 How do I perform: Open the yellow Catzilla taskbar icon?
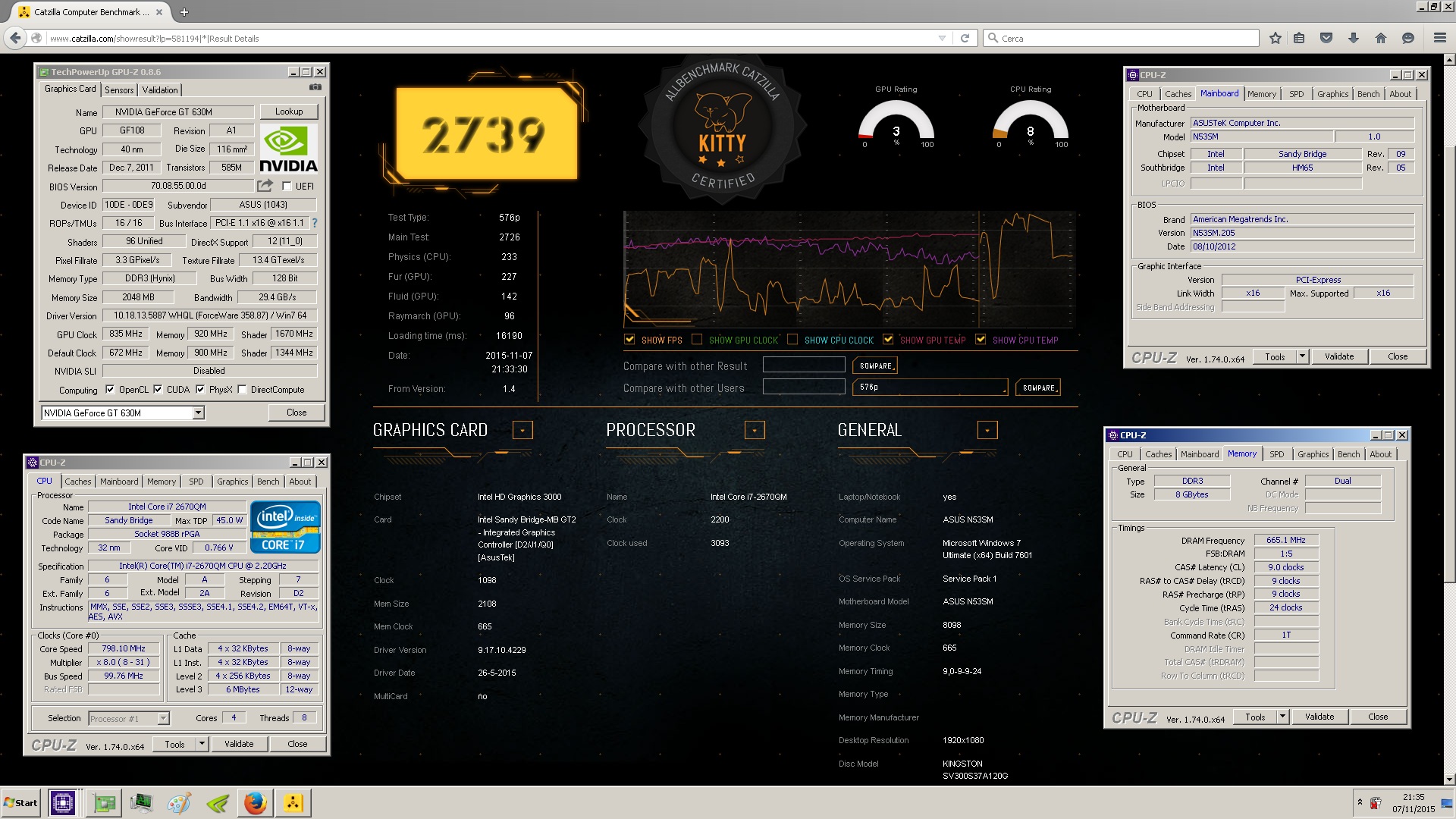coord(293,802)
